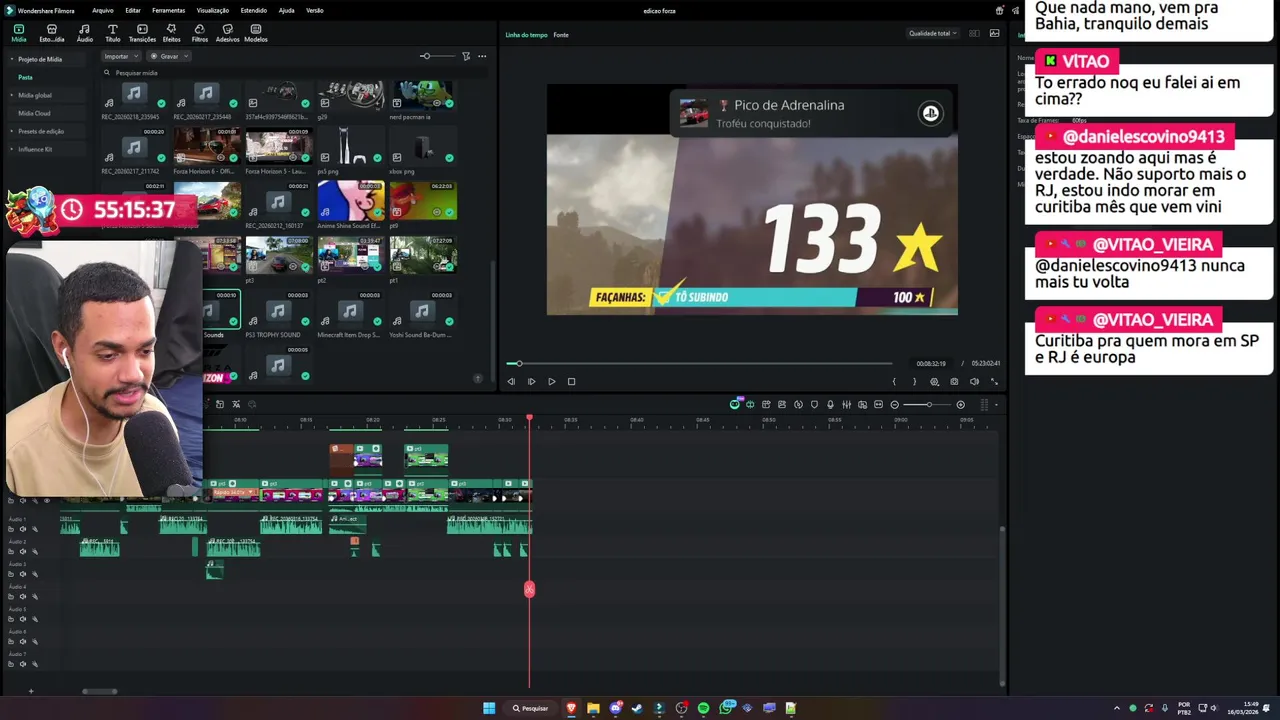Open the Ferramentas menu

(168, 10)
